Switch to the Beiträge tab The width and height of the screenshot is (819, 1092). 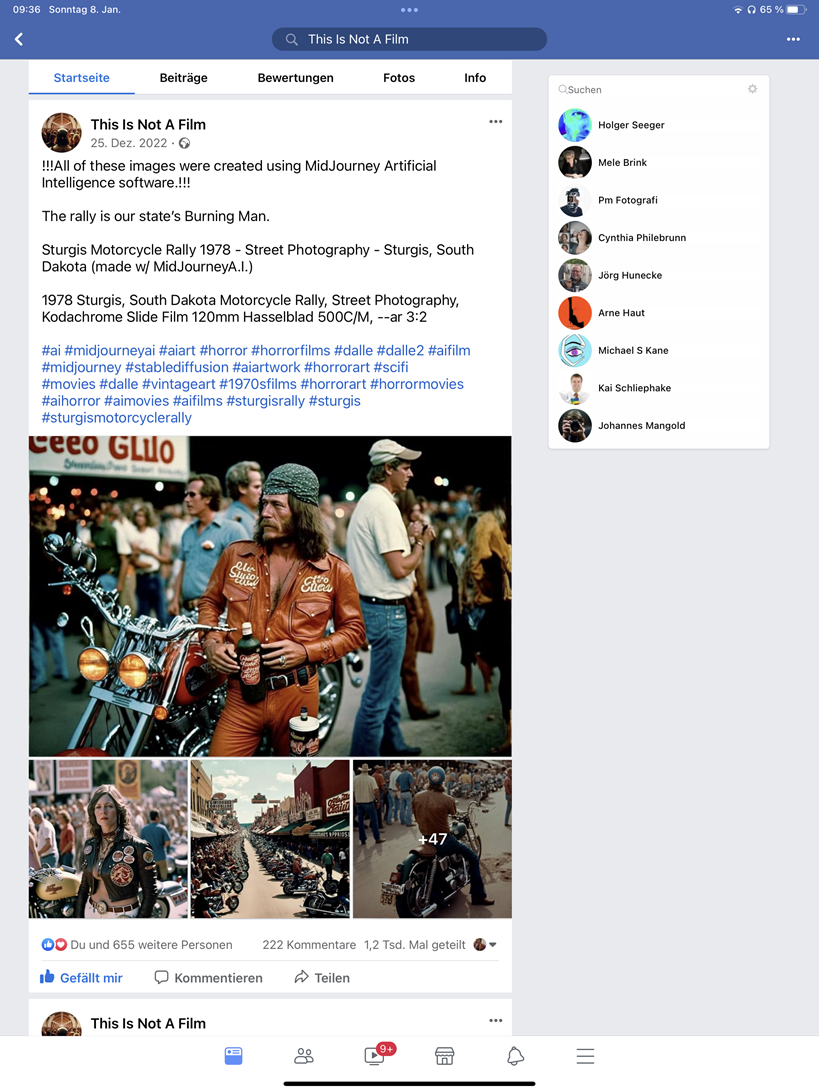click(183, 78)
